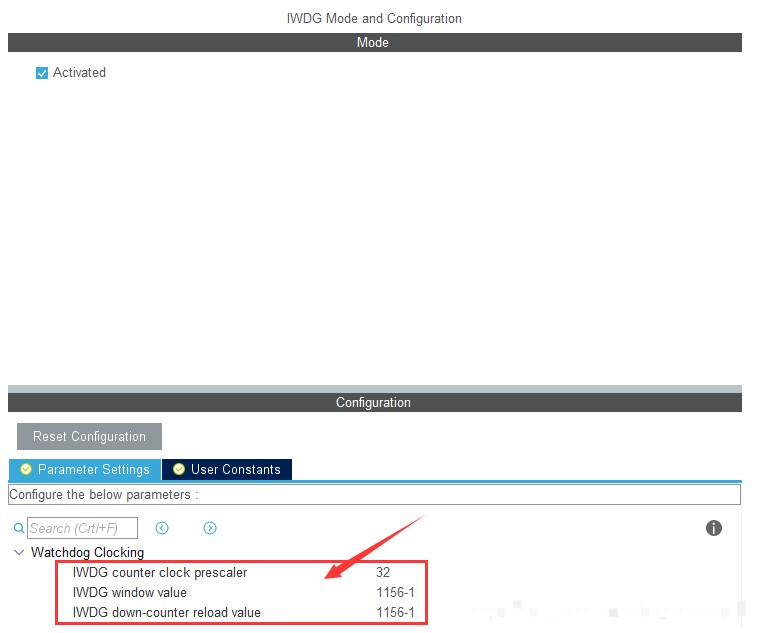Click the Configuration section header bar
The image size is (761, 633).
[x=374, y=402]
